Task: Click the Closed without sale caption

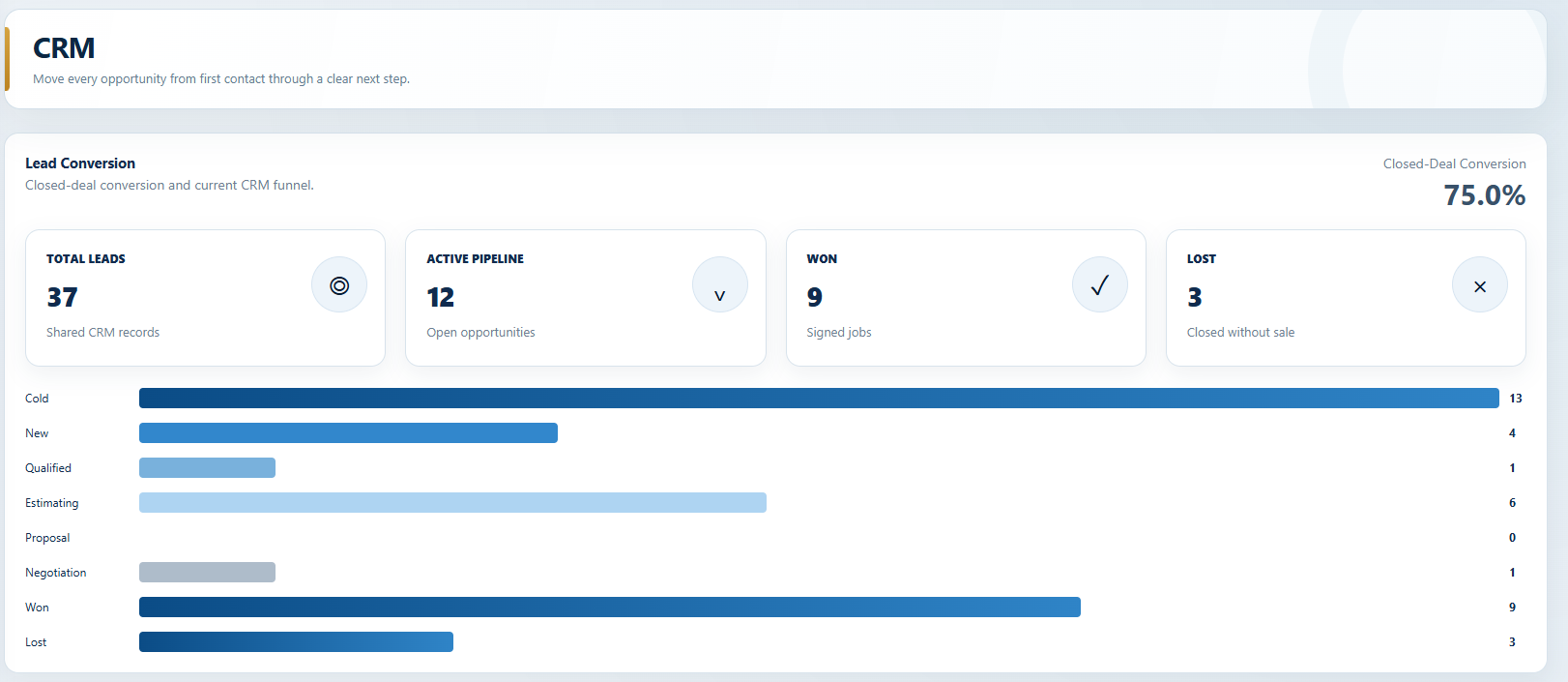Action: (1241, 333)
